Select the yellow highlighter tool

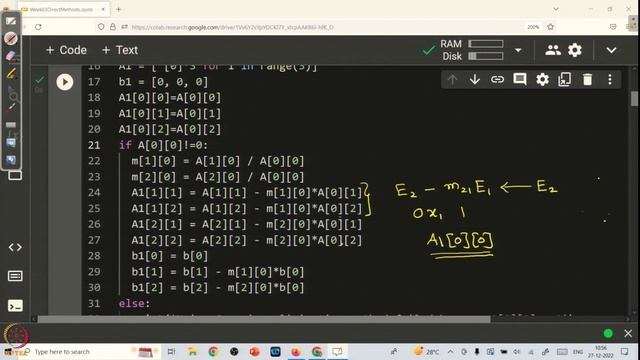click(x=11, y=74)
